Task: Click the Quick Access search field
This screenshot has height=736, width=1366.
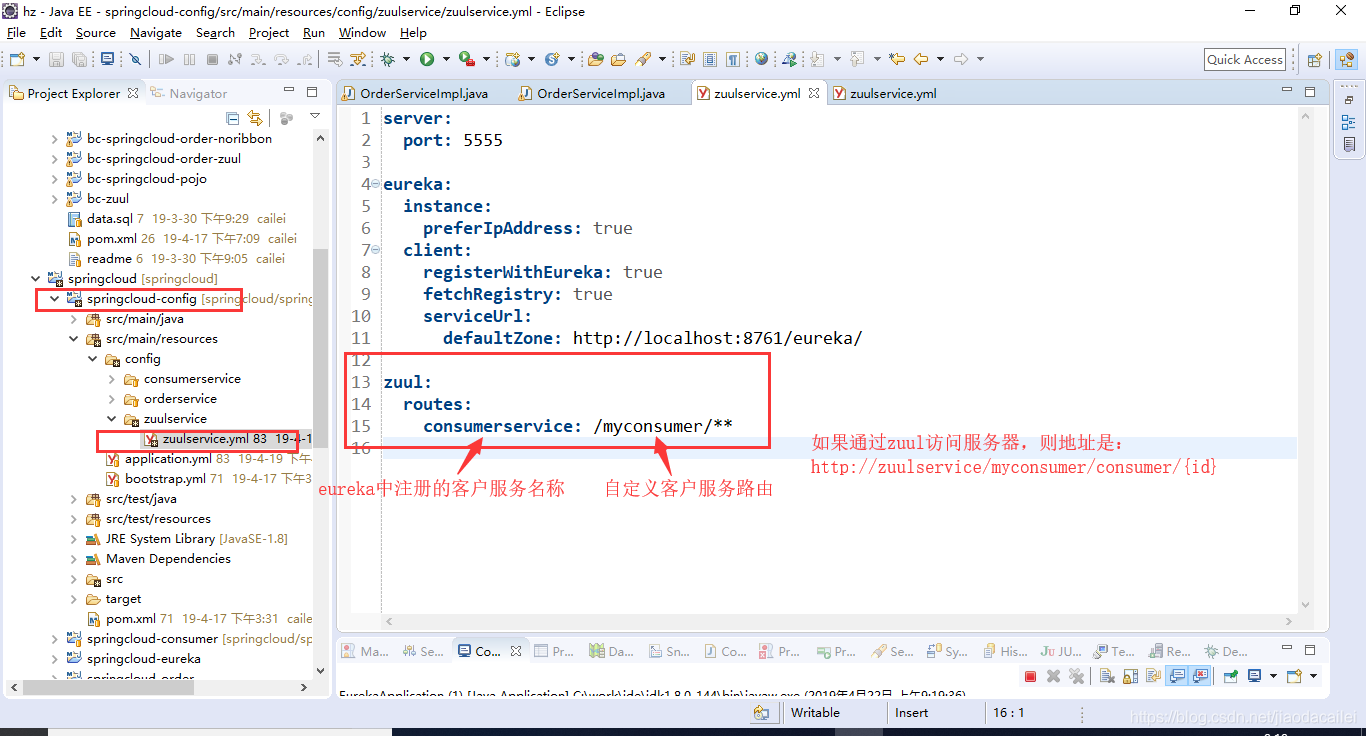Action: (x=1245, y=59)
